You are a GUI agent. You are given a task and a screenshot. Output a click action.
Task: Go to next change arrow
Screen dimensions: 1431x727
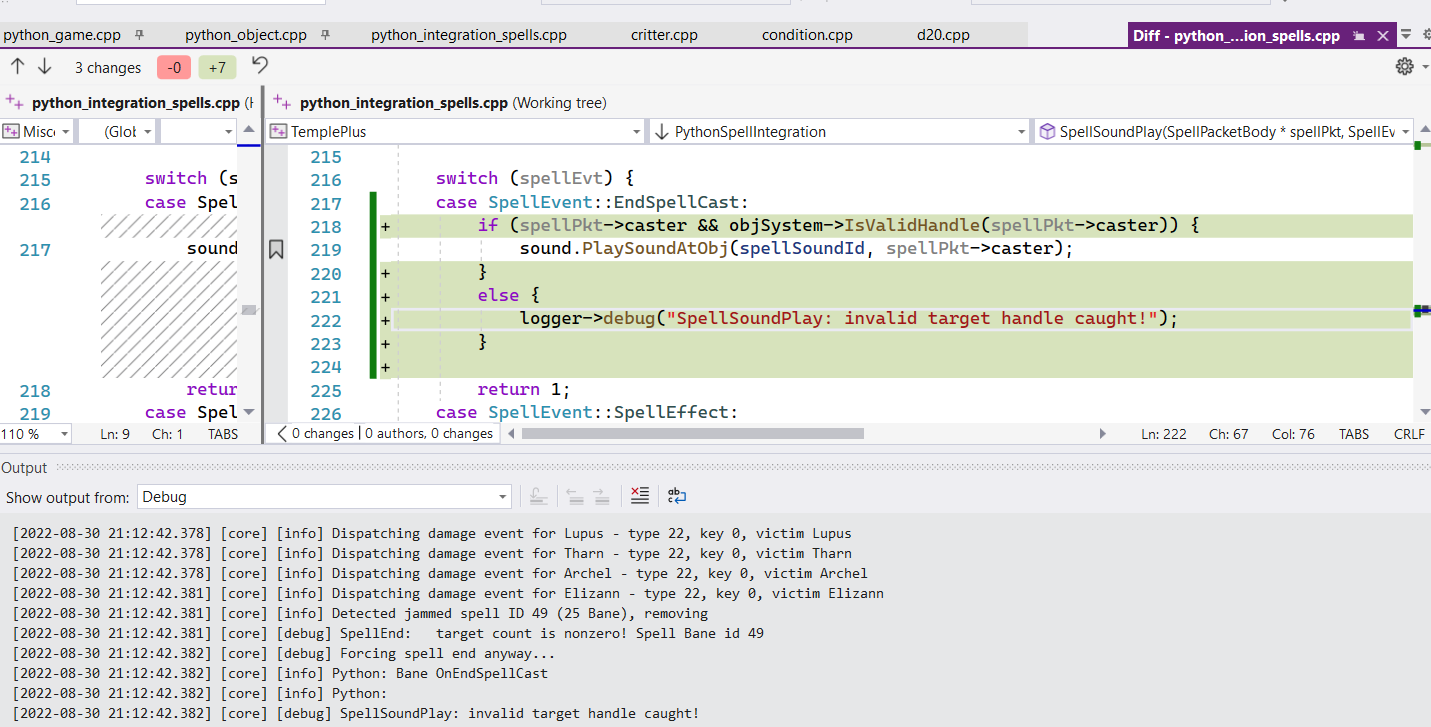[x=44, y=67]
